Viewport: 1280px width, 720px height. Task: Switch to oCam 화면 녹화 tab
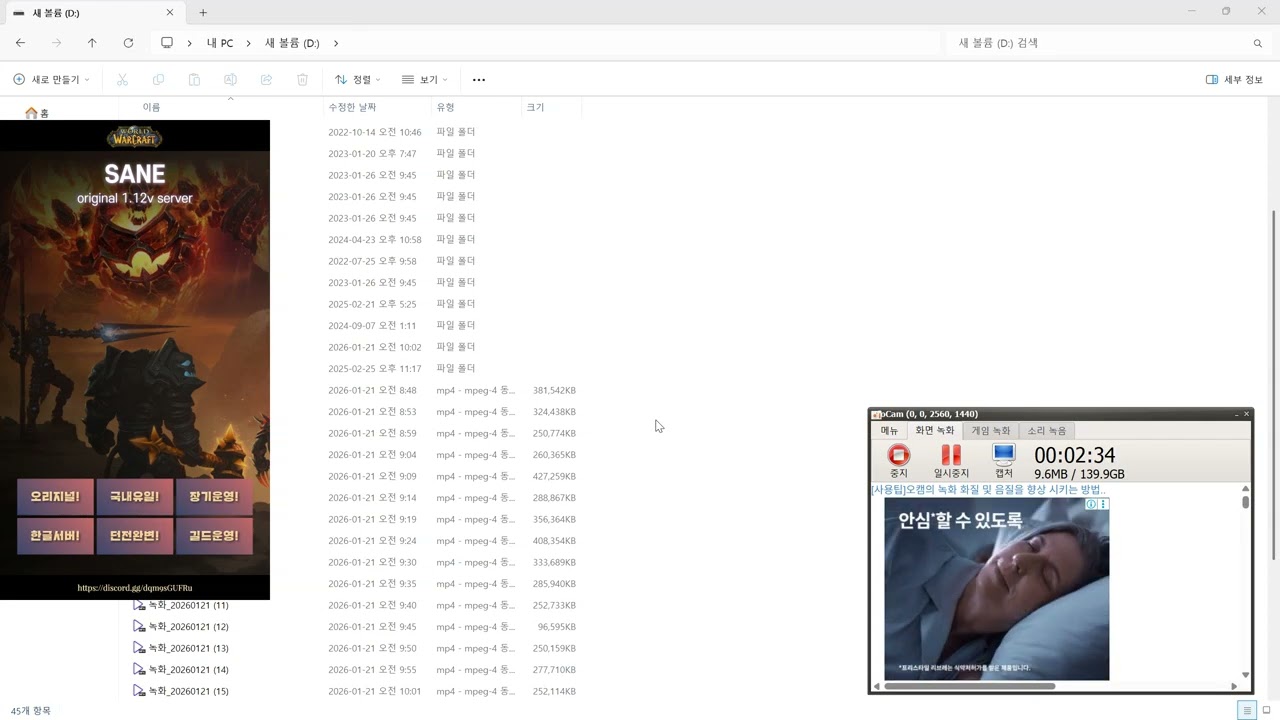pyautogui.click(x=935, y=430)
